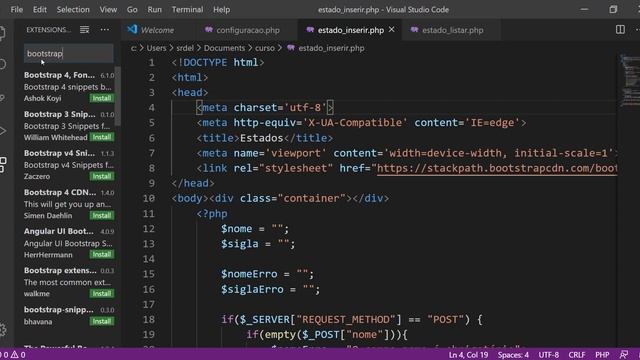Change indentation via Spaces: 4
Viewport: 640px width, 360px height.
click(513, 355)
